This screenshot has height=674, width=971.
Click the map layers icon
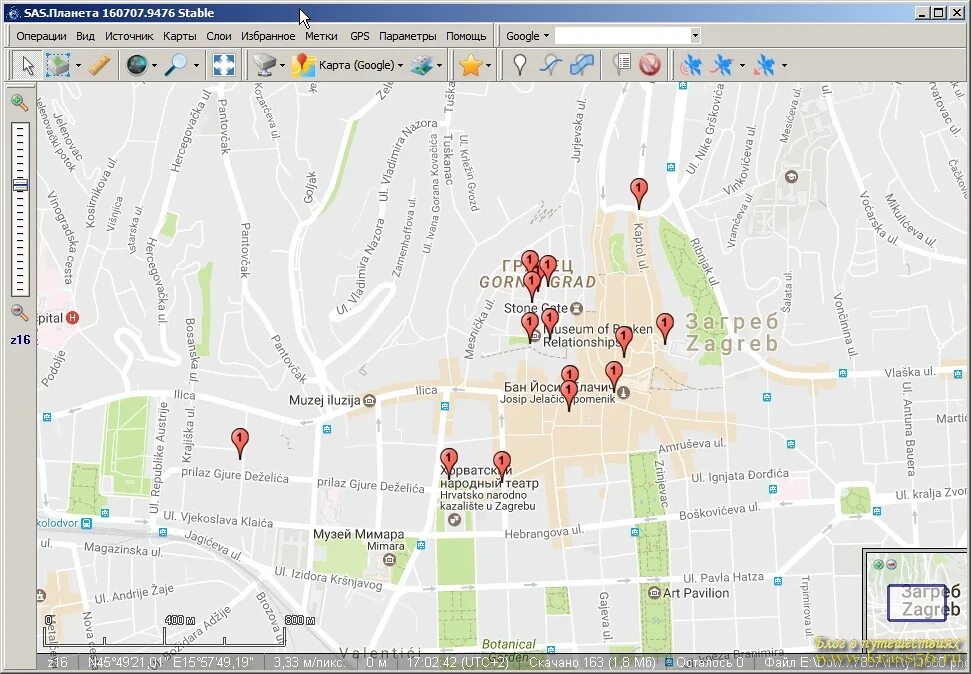[x=422, y=64]
